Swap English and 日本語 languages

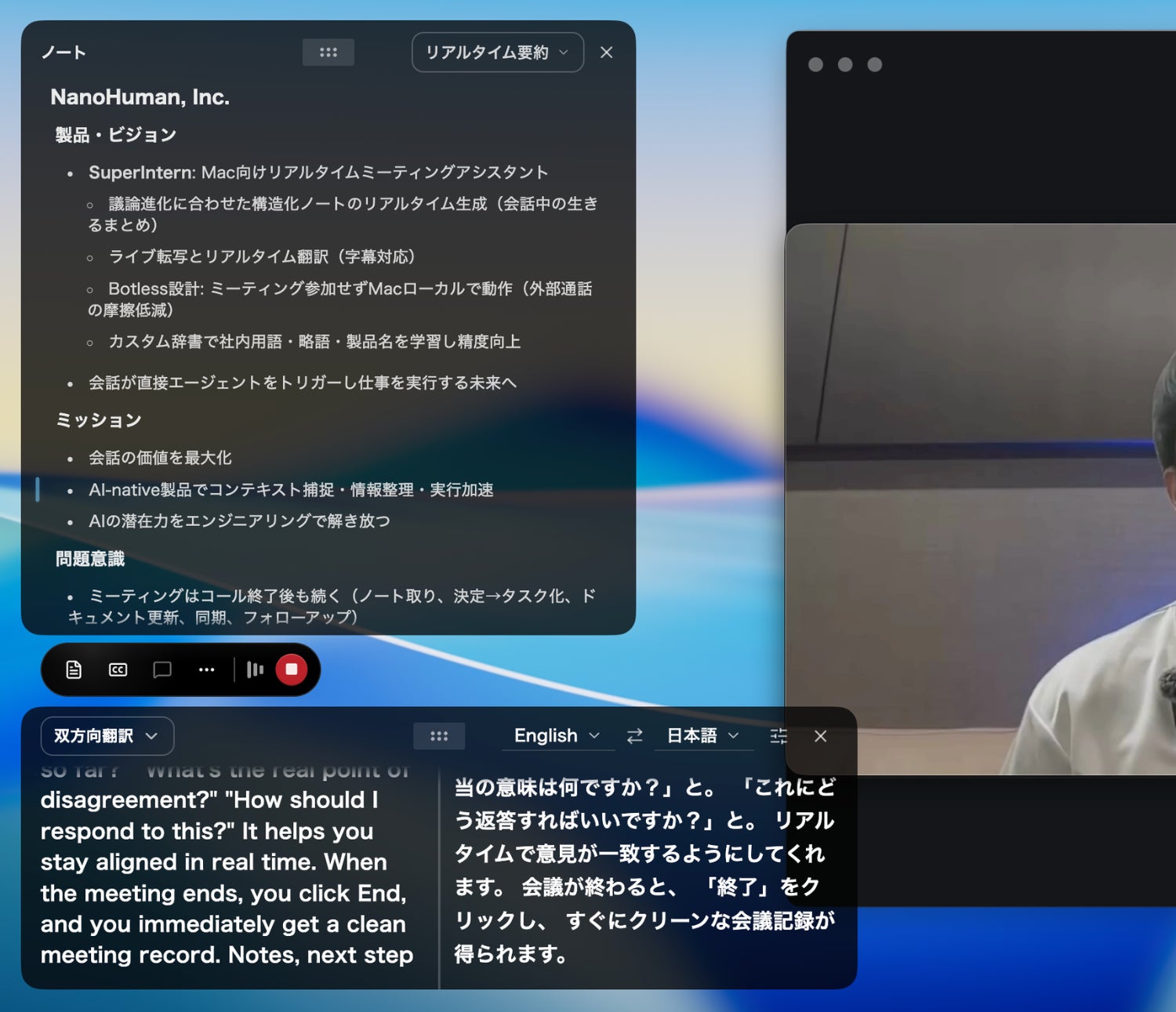point(634,736)
